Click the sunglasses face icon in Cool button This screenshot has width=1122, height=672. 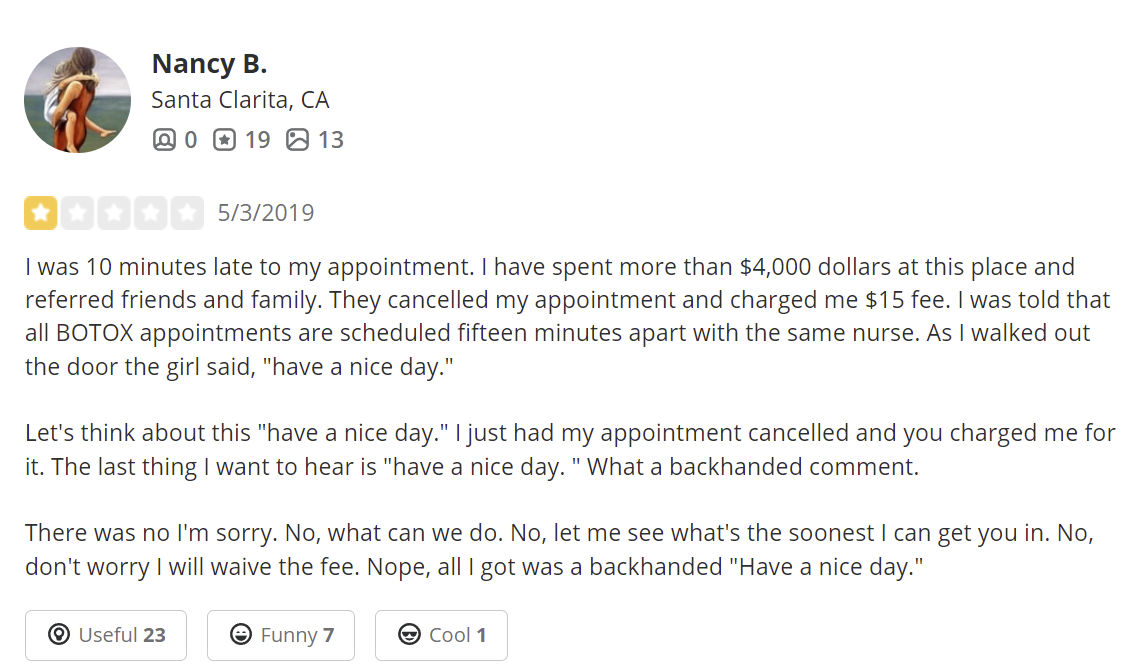[409, 634]
